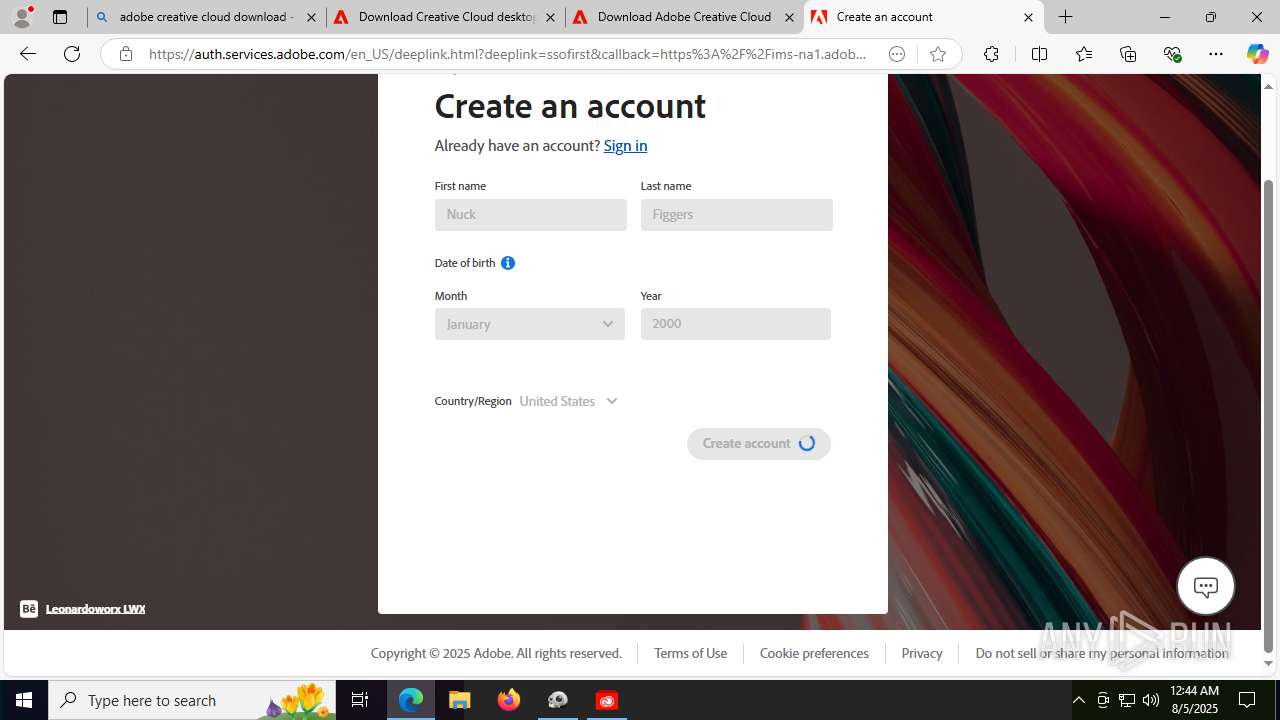Click the scrollbar down arrow
Image resolution: width=1280 pixels, height=720 pixels.
click(x=1269, y=663)
